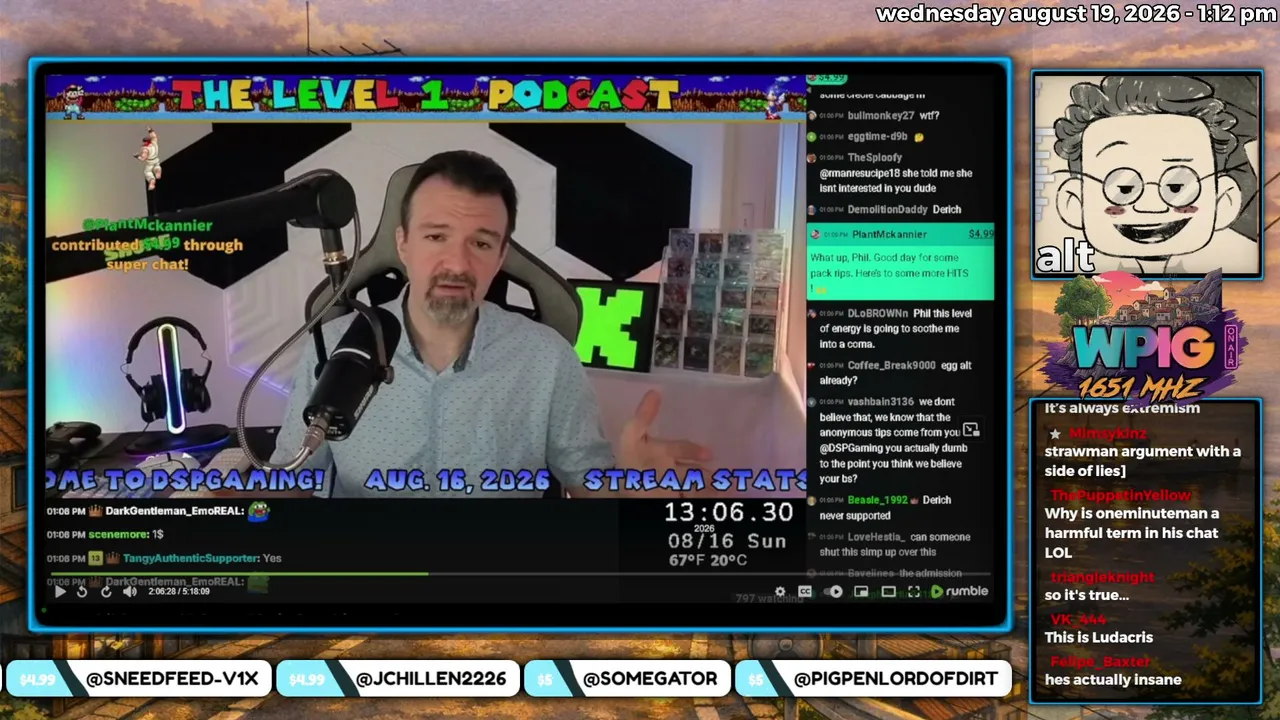Click the @JCHILLEN2226 donor tag

pyautogui.click(x=431, y=679)
